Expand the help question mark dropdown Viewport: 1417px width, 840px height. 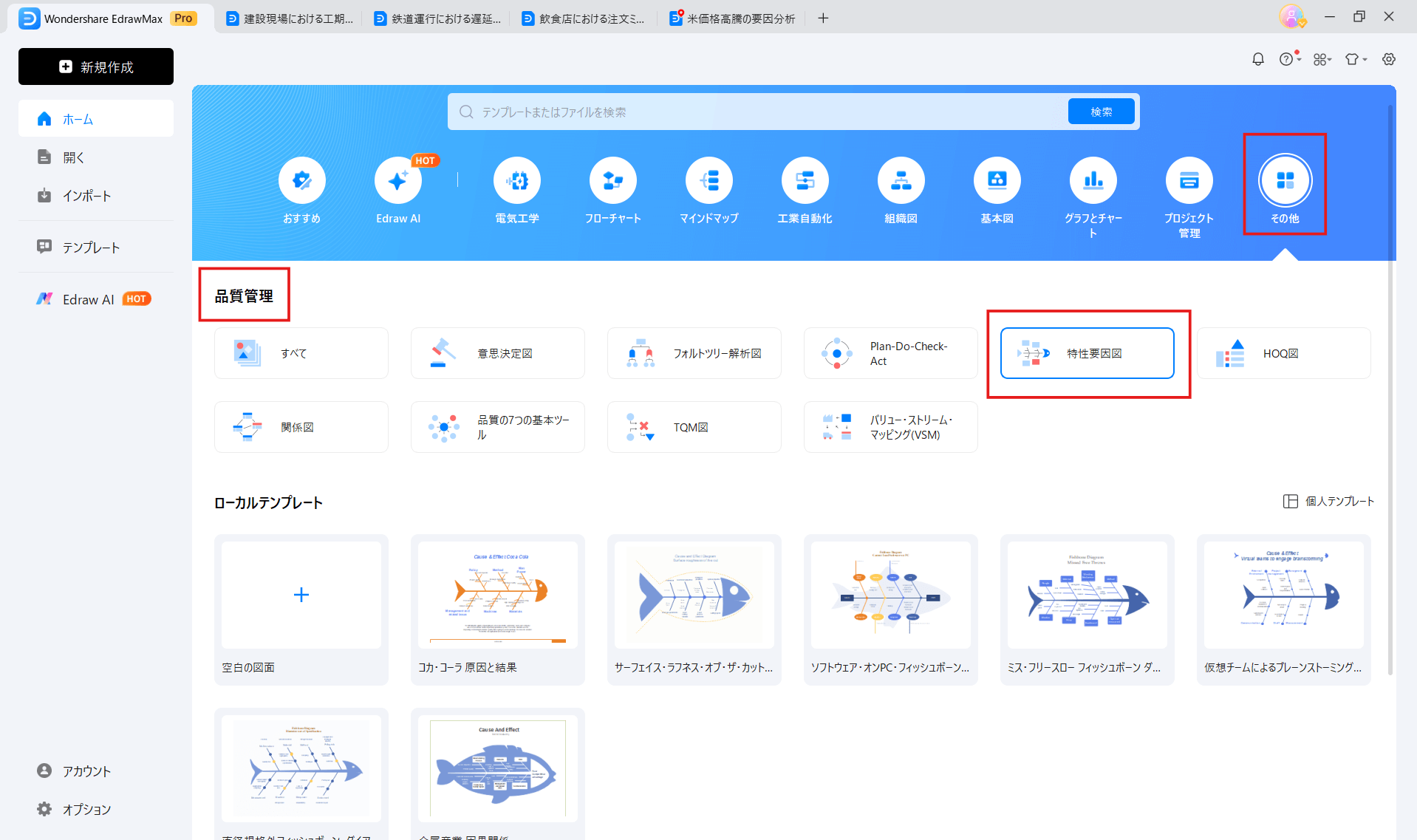[x=1290, y=59]
